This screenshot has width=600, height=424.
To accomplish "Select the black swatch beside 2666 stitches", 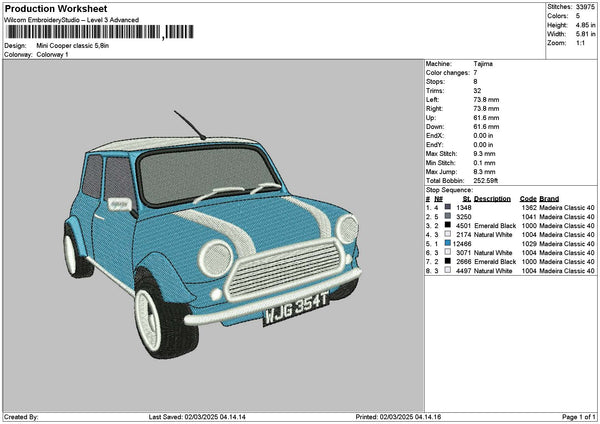I will pyautogui.click(x=448, y=261).
